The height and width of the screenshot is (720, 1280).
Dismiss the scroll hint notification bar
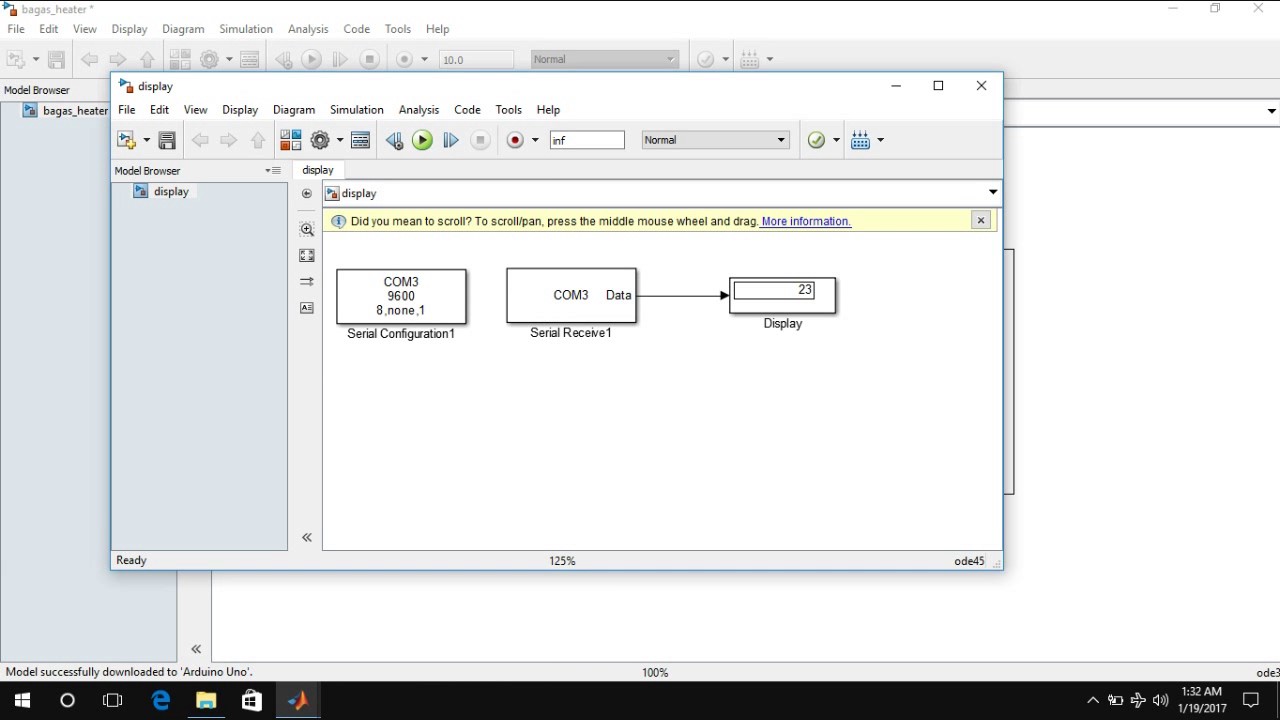981,220
